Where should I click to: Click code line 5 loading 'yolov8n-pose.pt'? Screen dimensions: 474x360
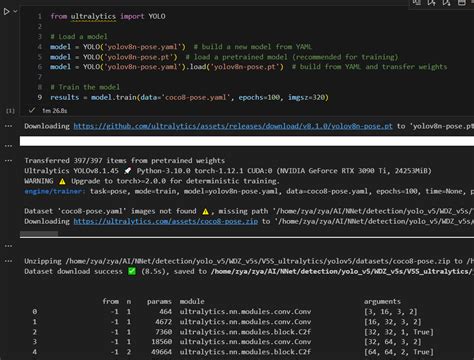(224, 57)
